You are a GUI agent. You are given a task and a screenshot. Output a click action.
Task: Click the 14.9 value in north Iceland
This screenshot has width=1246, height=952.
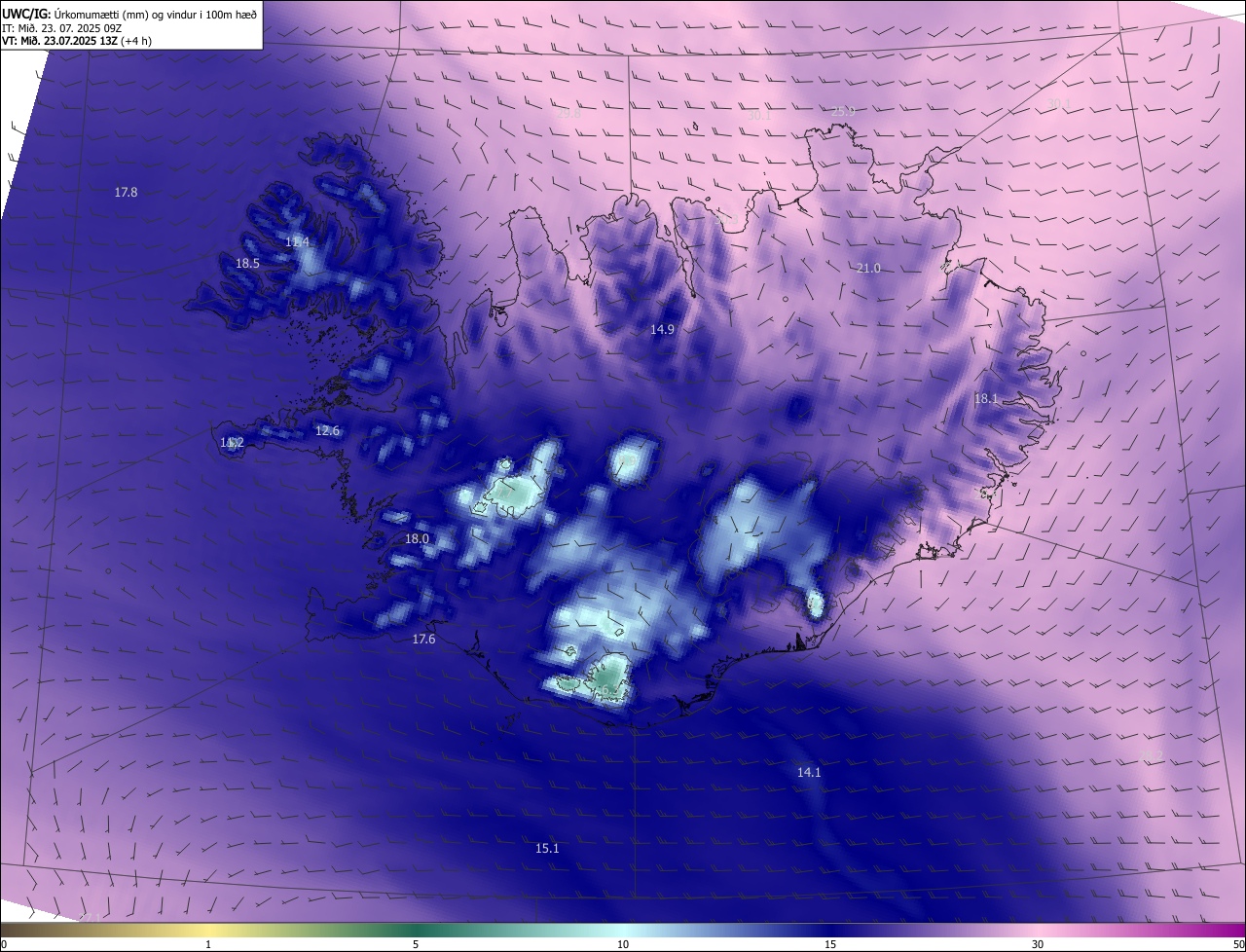662,330
